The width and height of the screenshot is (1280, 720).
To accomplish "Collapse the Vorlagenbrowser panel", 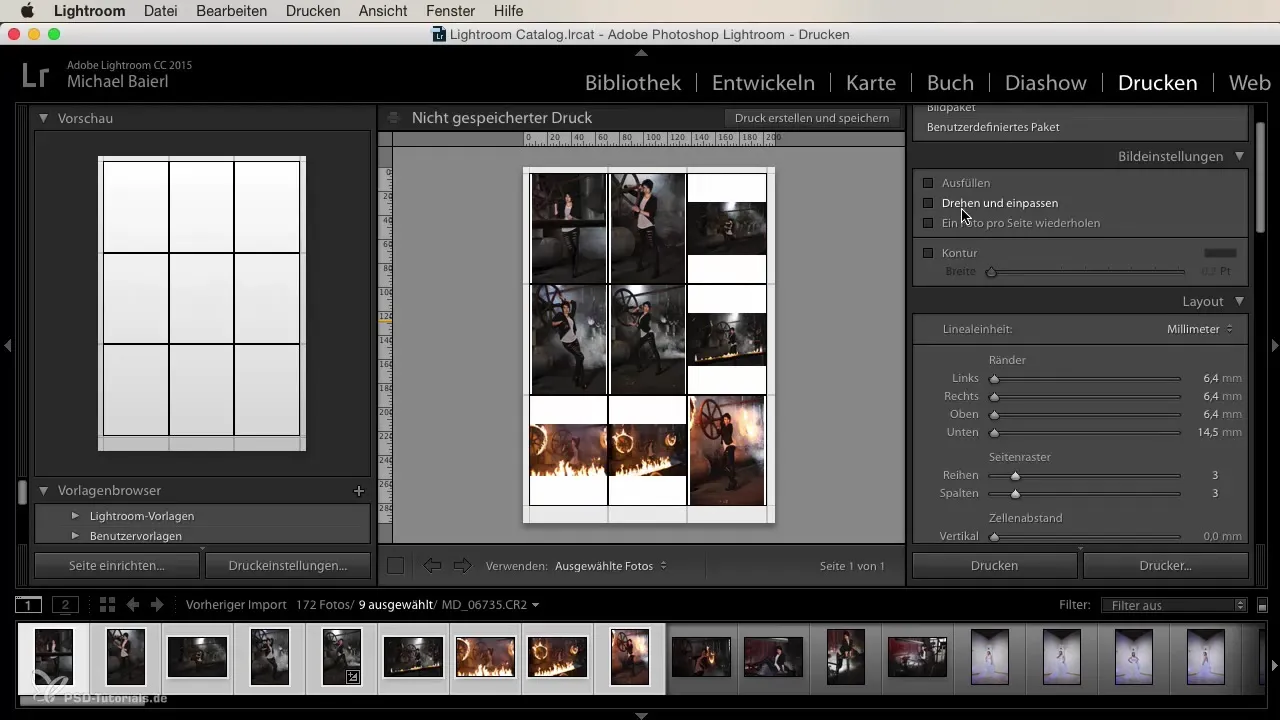I will [x=44, y=491].
